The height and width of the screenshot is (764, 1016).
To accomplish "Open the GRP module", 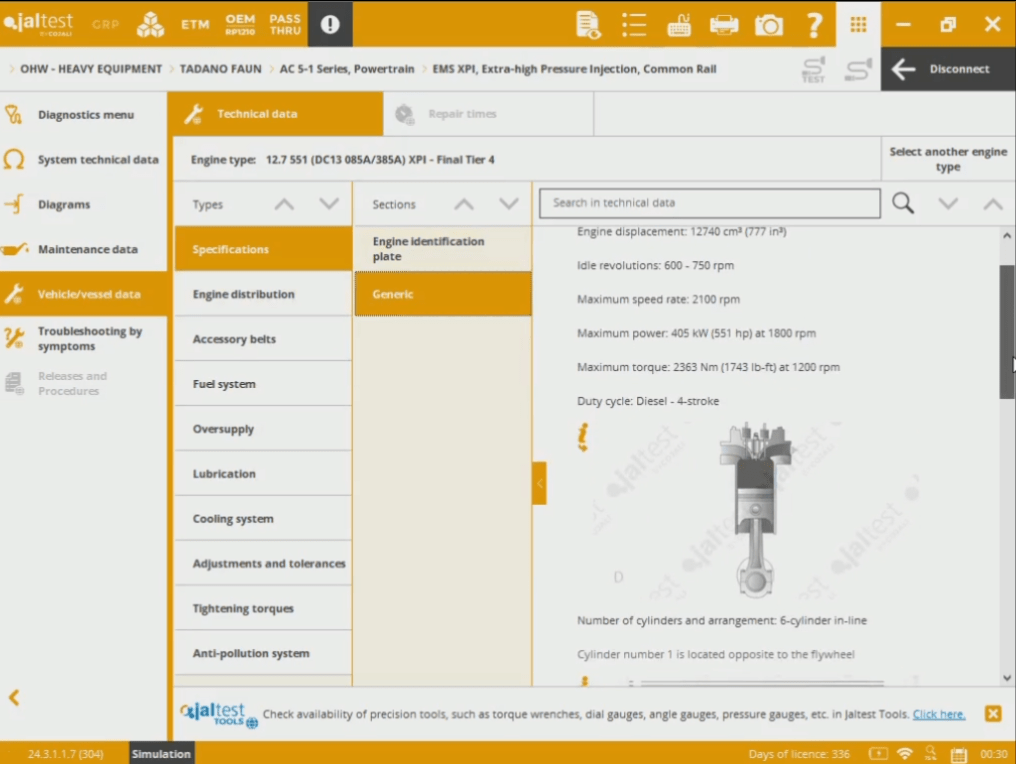I will pos(106,25).
